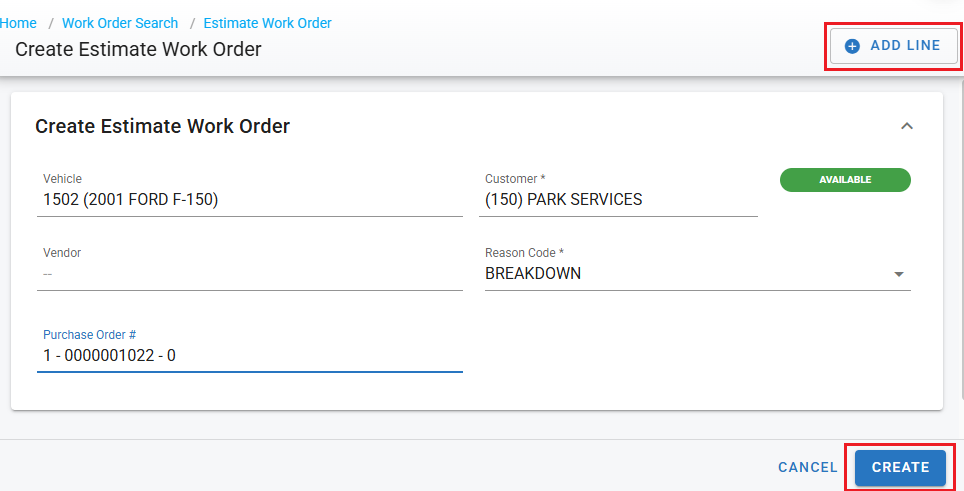964x491 pixels.
Task: Cancel the estimate work order
Action: (x=807, y=467)
